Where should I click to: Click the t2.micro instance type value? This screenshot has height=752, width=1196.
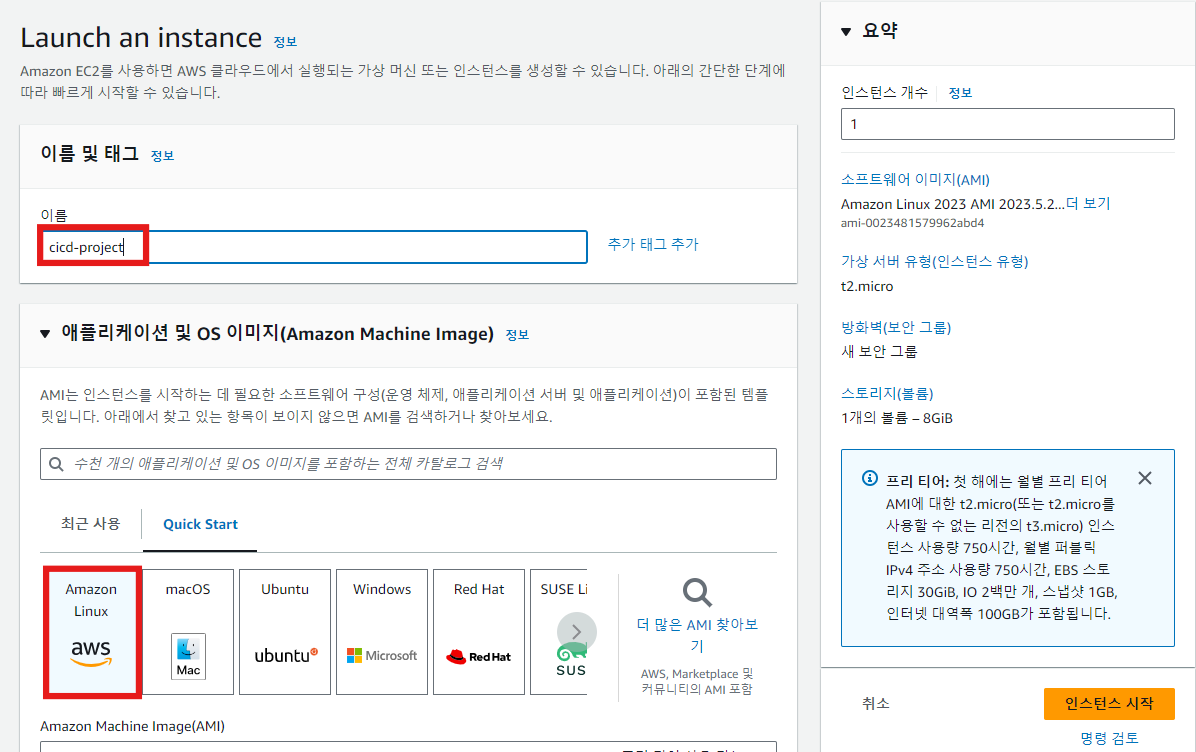click(866, 286)
